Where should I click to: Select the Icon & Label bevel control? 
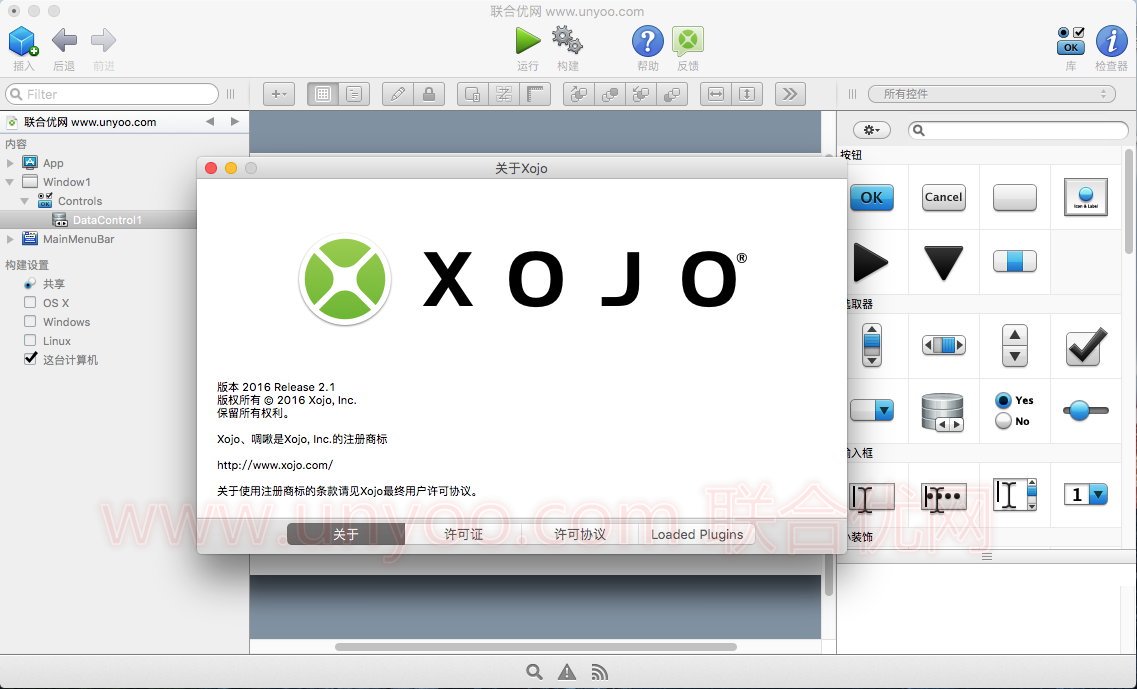(x=1086, y=197)
